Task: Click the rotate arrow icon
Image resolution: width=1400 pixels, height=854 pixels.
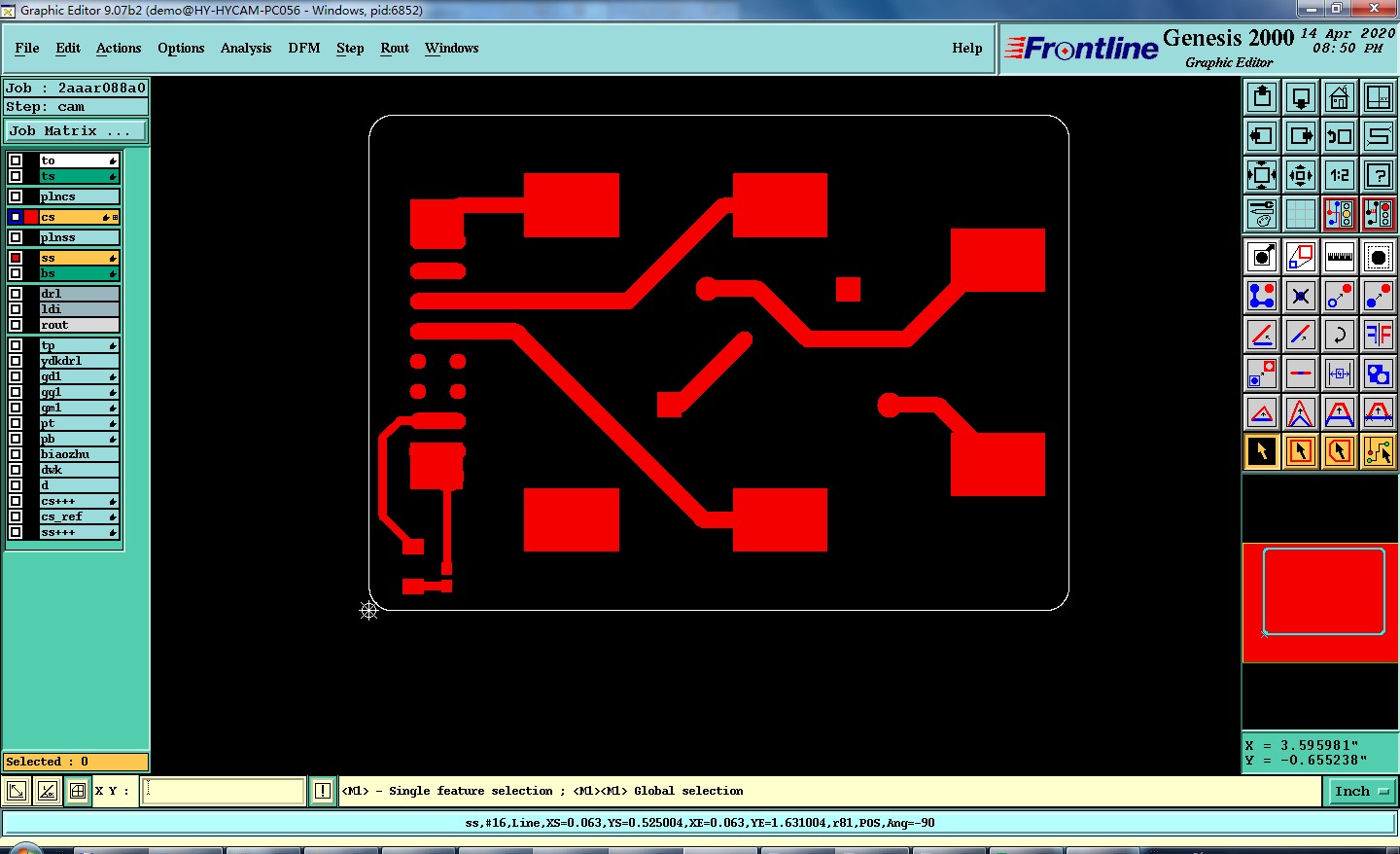Action: [x=1340, y=335]
